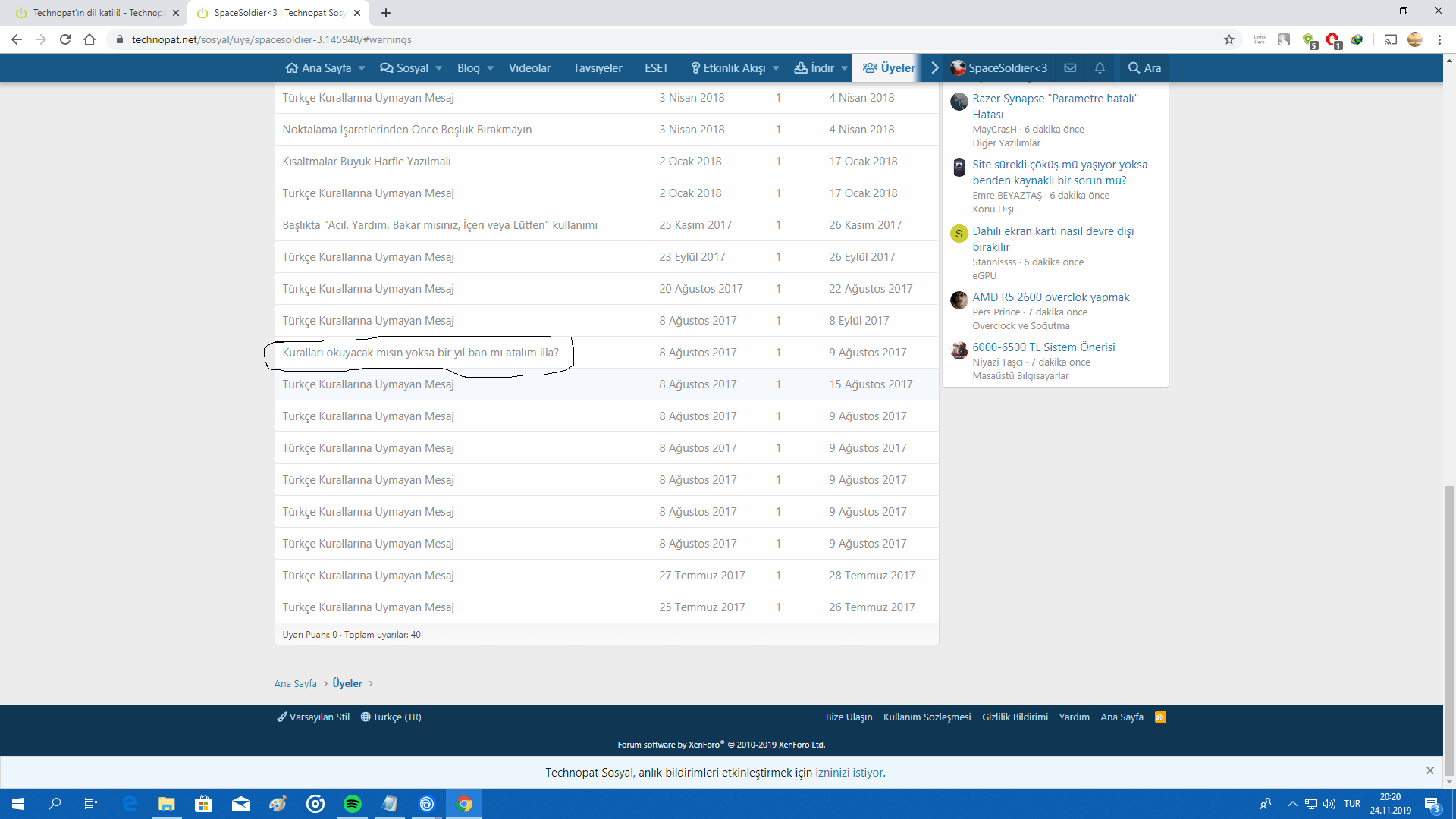Image resolution: width=1456 pixels, height=819 pixels.
Task: Click the page vertical scrollbar thumb
Action: (1449, 629)
